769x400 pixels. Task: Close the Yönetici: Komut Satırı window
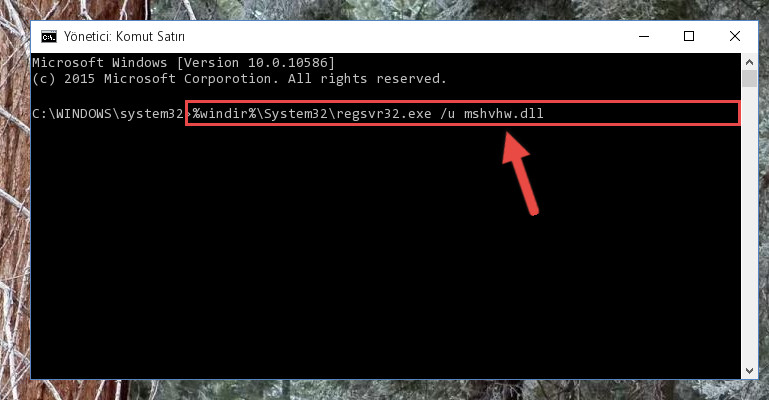[735, 36]
